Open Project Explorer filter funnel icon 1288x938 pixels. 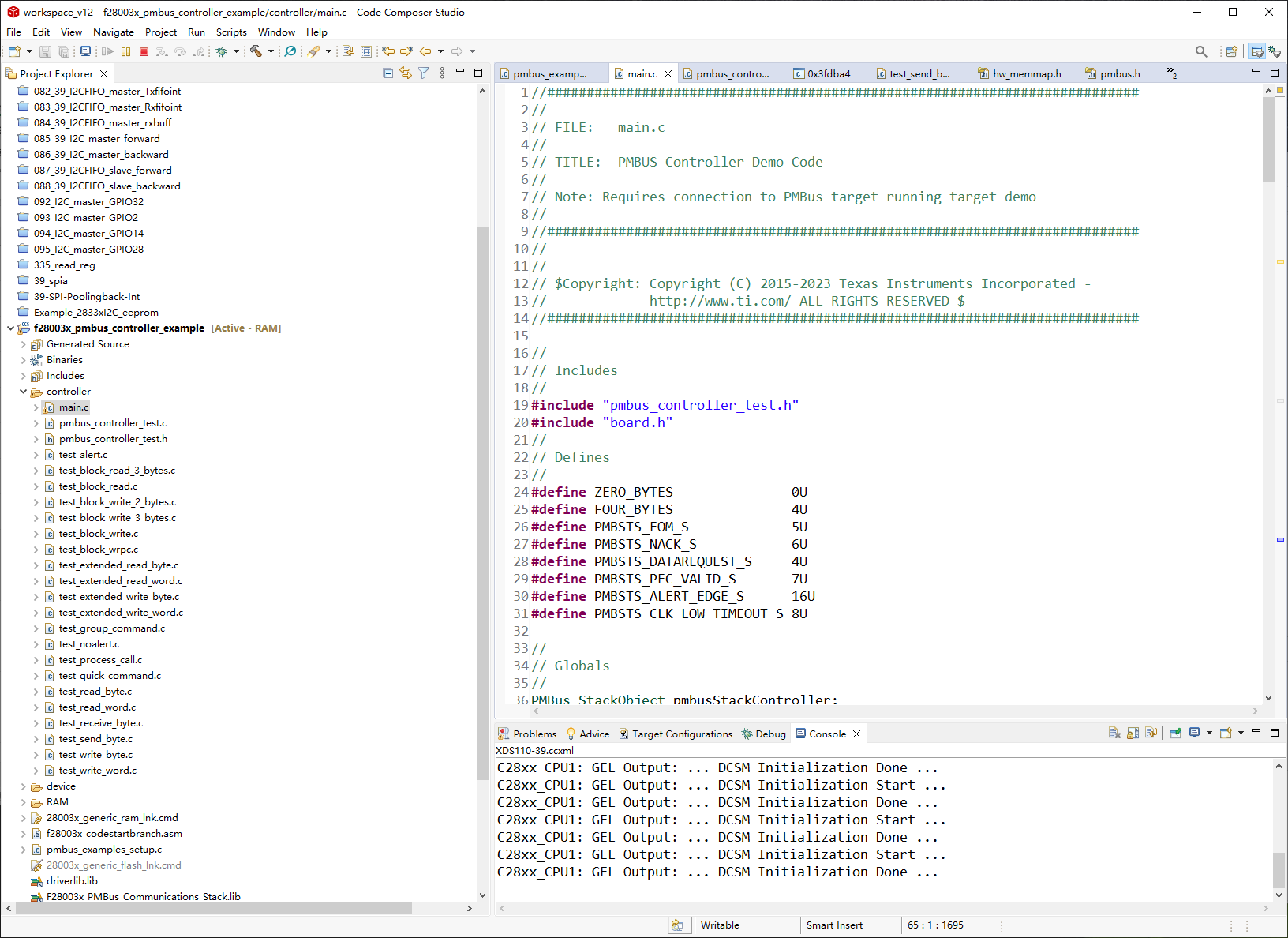click(424, 73)
